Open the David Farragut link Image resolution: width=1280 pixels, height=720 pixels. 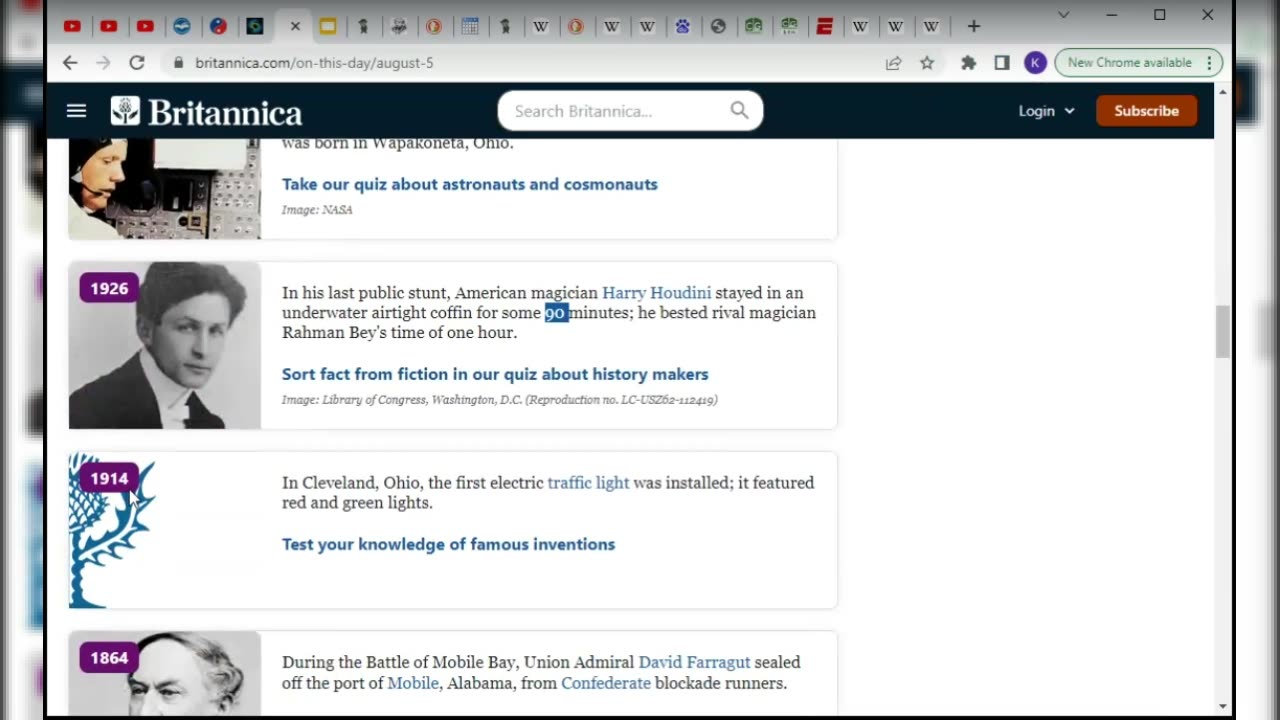tap(694, 662)
